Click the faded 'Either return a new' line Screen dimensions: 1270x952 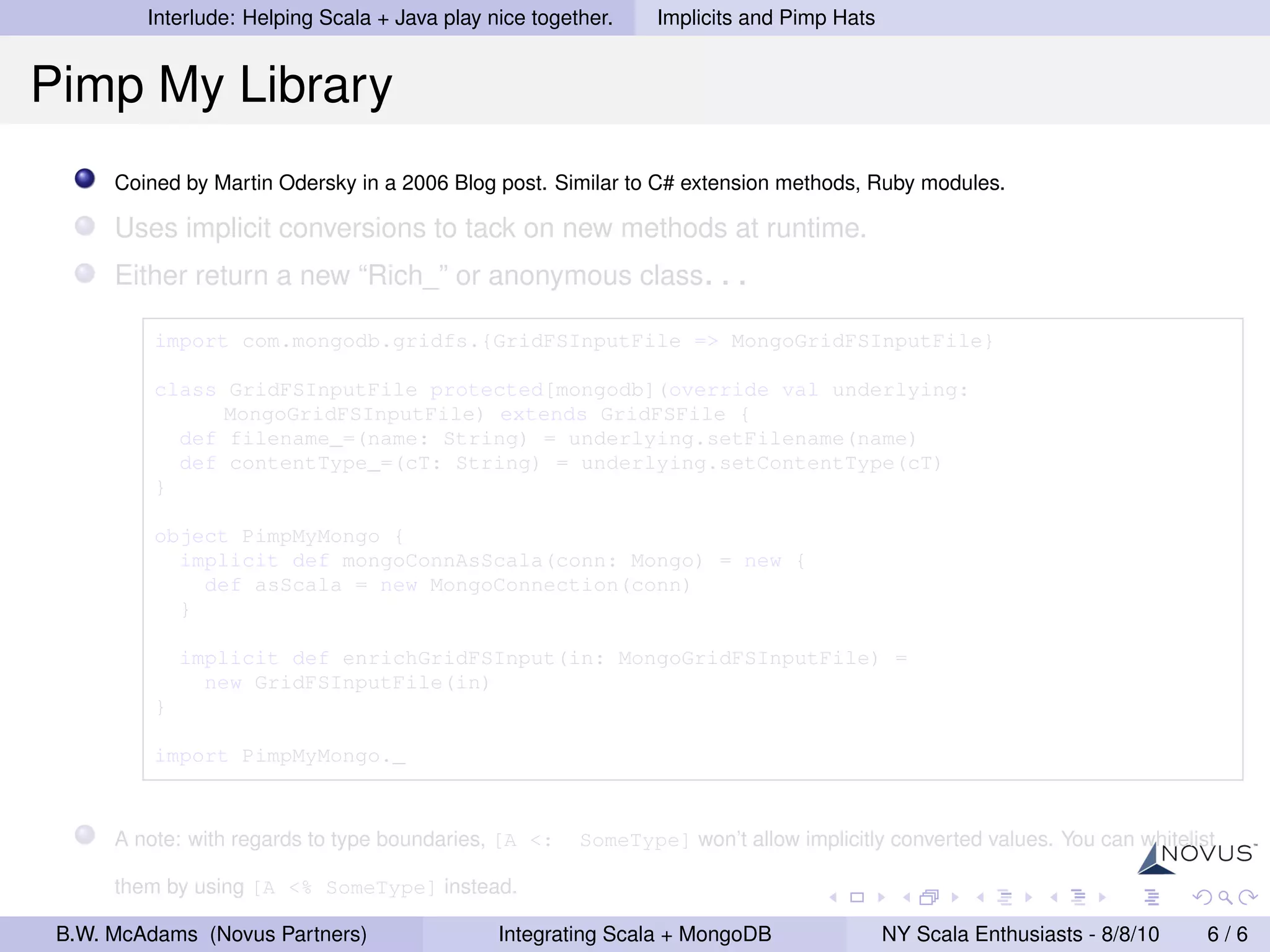tap(430, 275)
